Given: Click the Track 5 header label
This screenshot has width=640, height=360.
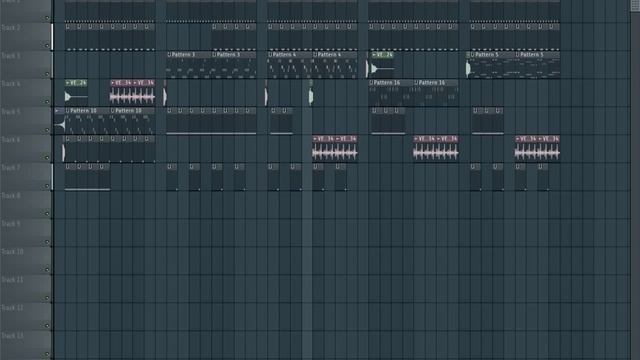Looking at the screenshot, I should (11, 111).
